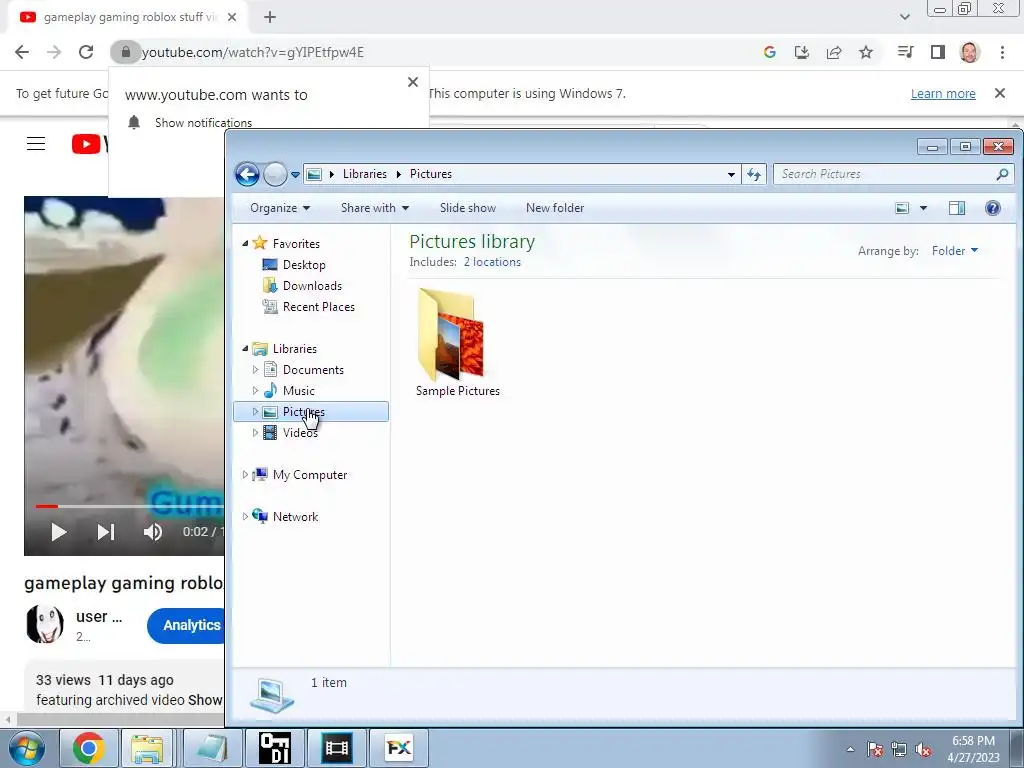The image size is (1024, 768).
Task: Refresh the Pictures folder view
Action: point(754,174)
